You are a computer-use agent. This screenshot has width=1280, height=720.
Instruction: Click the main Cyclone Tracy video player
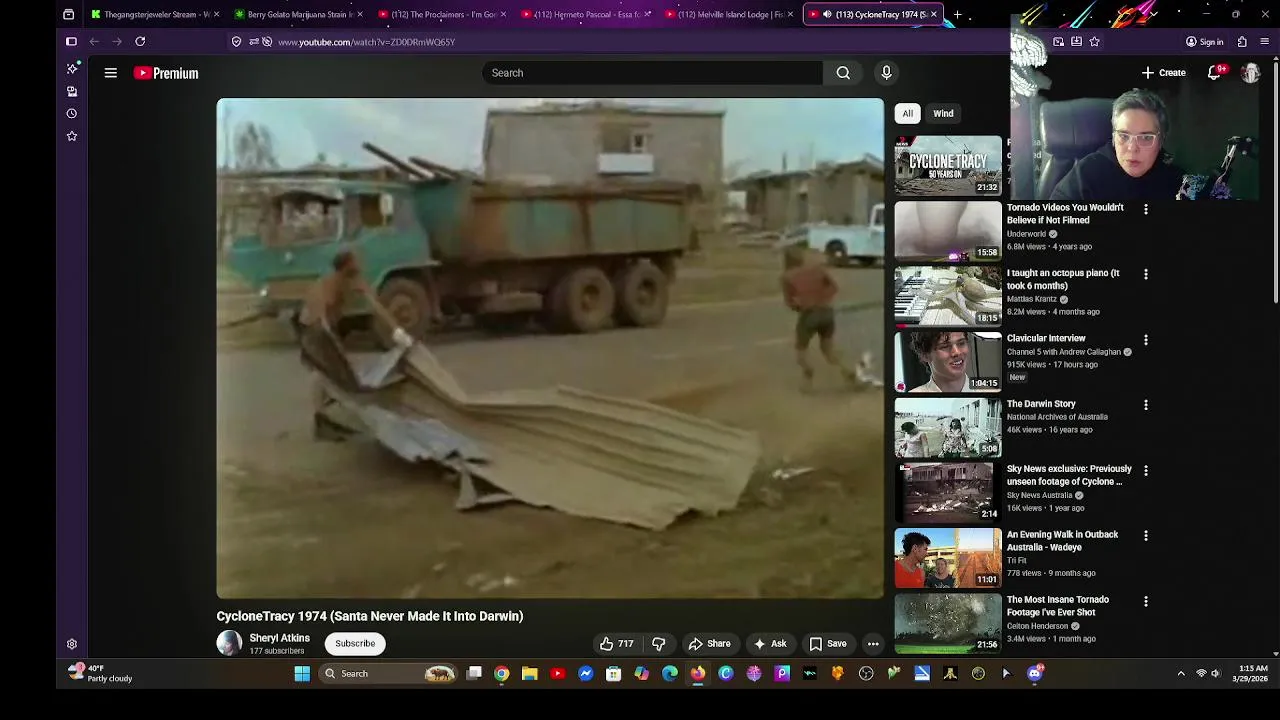tap(550, 348)
